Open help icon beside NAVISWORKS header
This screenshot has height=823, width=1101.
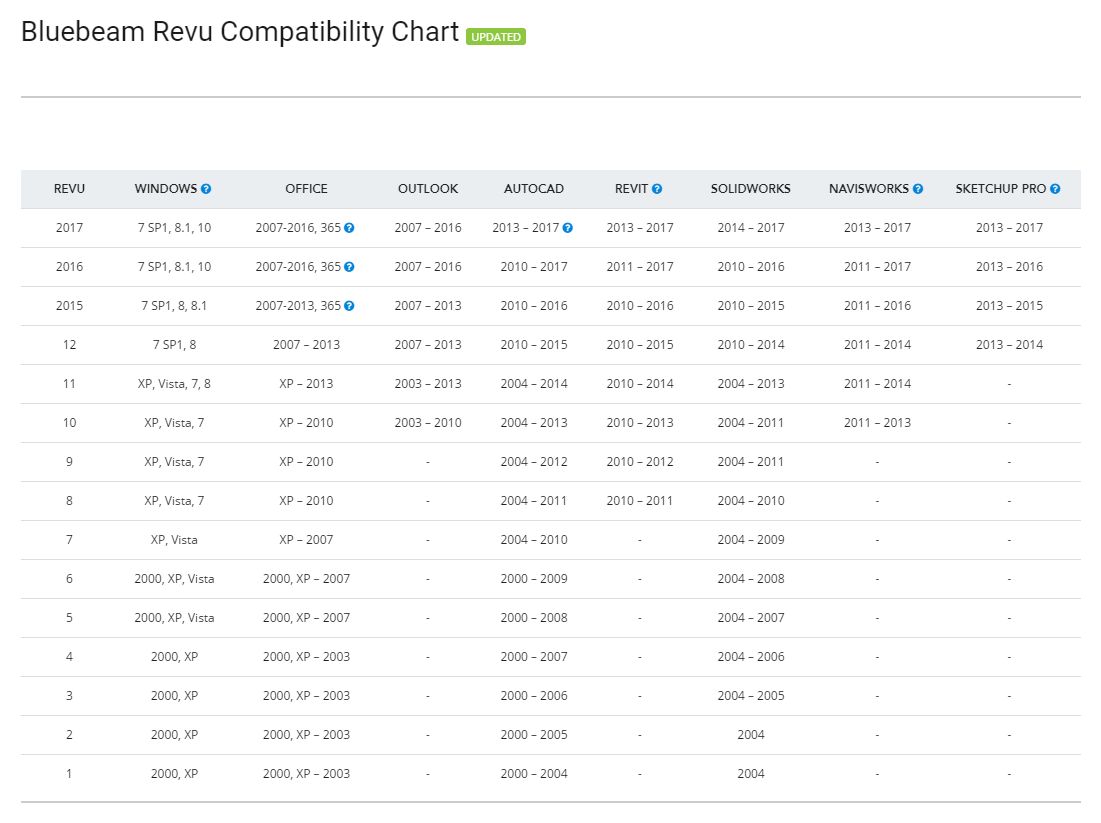coord(918,189)
